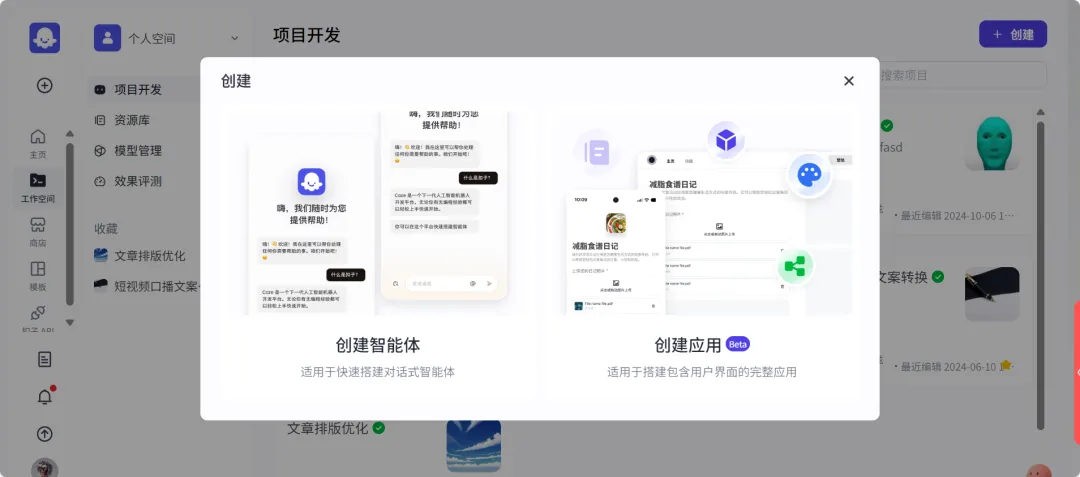Click the 文章排版优化 favorite thumbnail icon
The image size is (1080, 477).
pyautogui.click(x=101, y=255)
